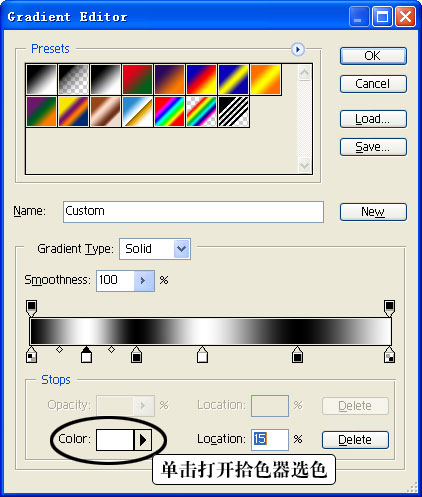Screen dimensions: 422x497
Task: Expand the Gradient Type dropdown
Action: (x=182, y=249)
